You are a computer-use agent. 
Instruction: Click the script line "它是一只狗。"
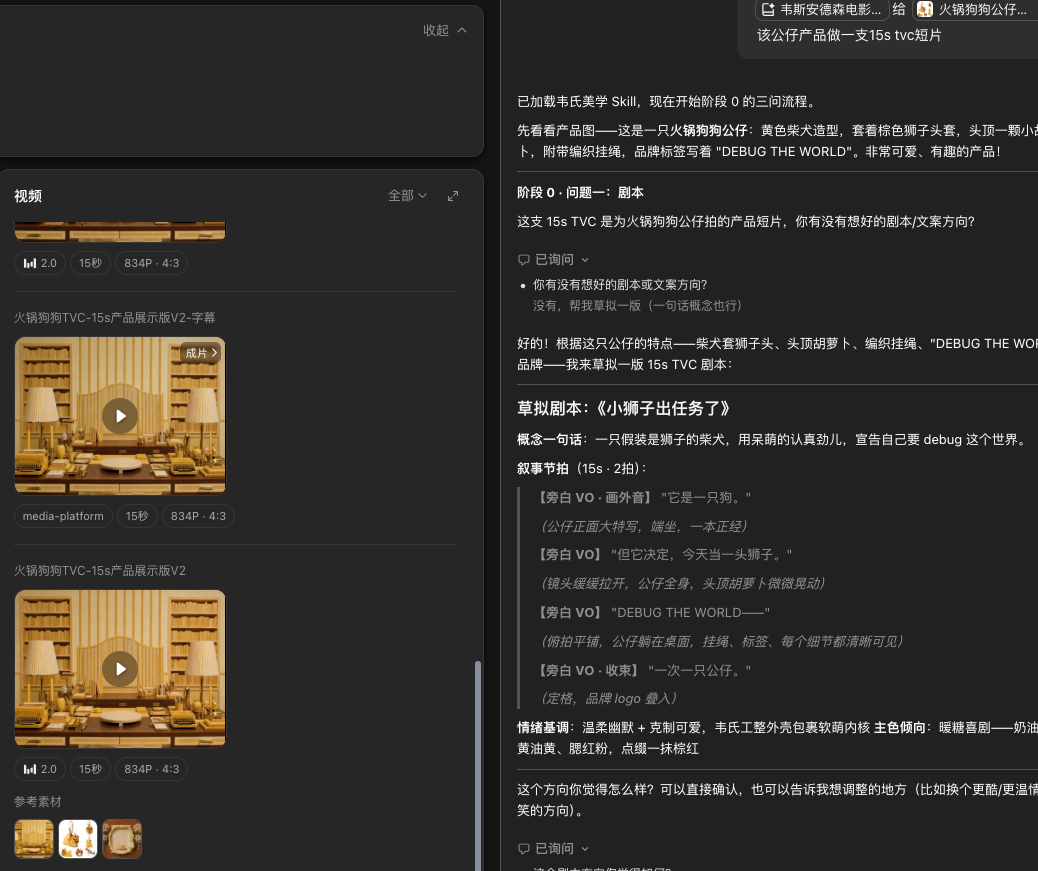pos(706,497)
